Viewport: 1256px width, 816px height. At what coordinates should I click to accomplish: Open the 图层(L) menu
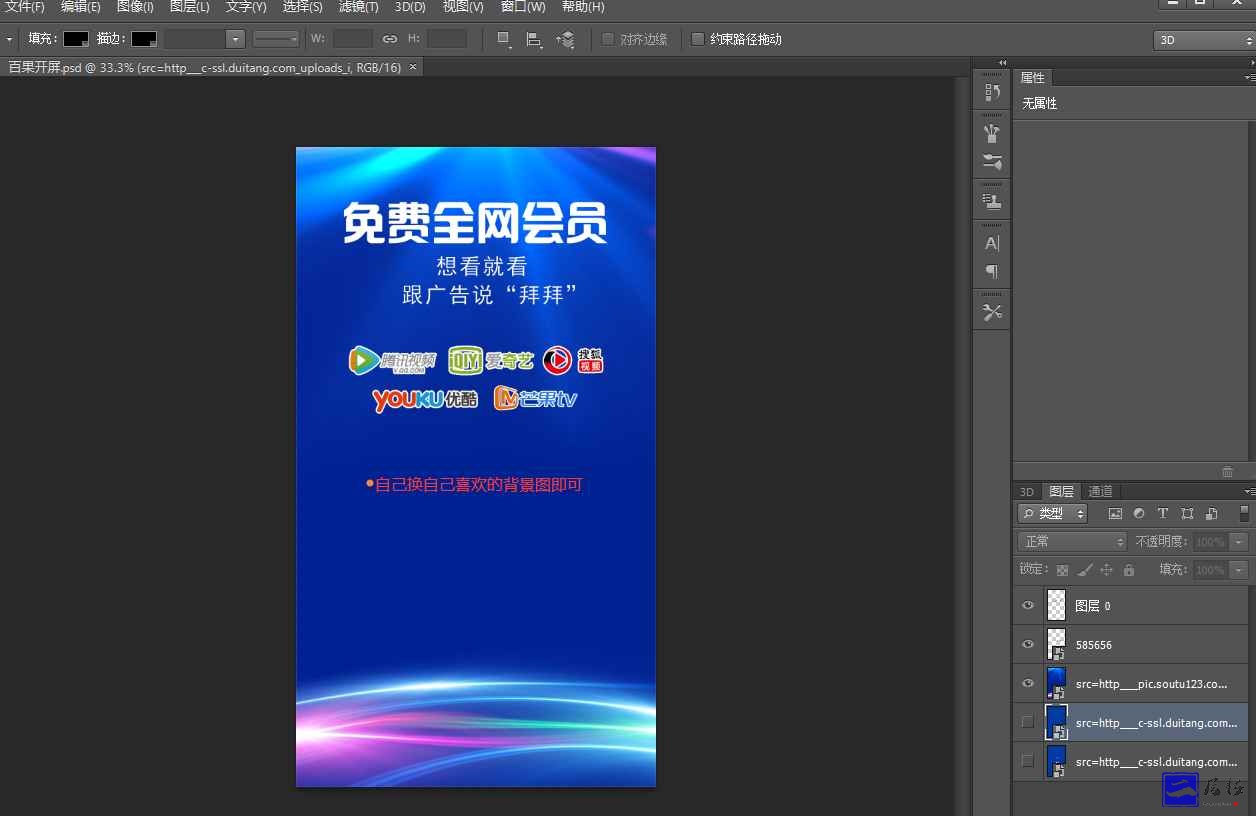pyautogui.click(x=190, y=7)
